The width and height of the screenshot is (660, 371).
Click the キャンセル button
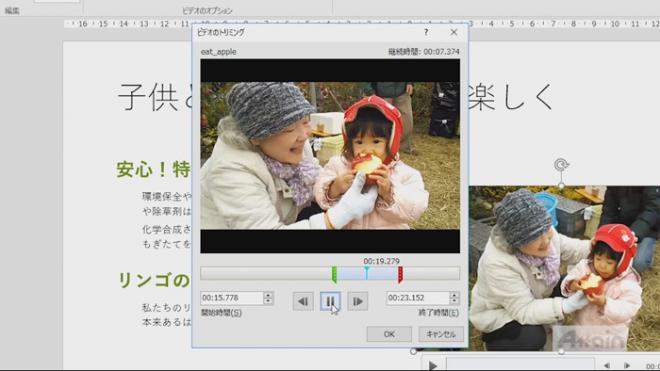441,334
